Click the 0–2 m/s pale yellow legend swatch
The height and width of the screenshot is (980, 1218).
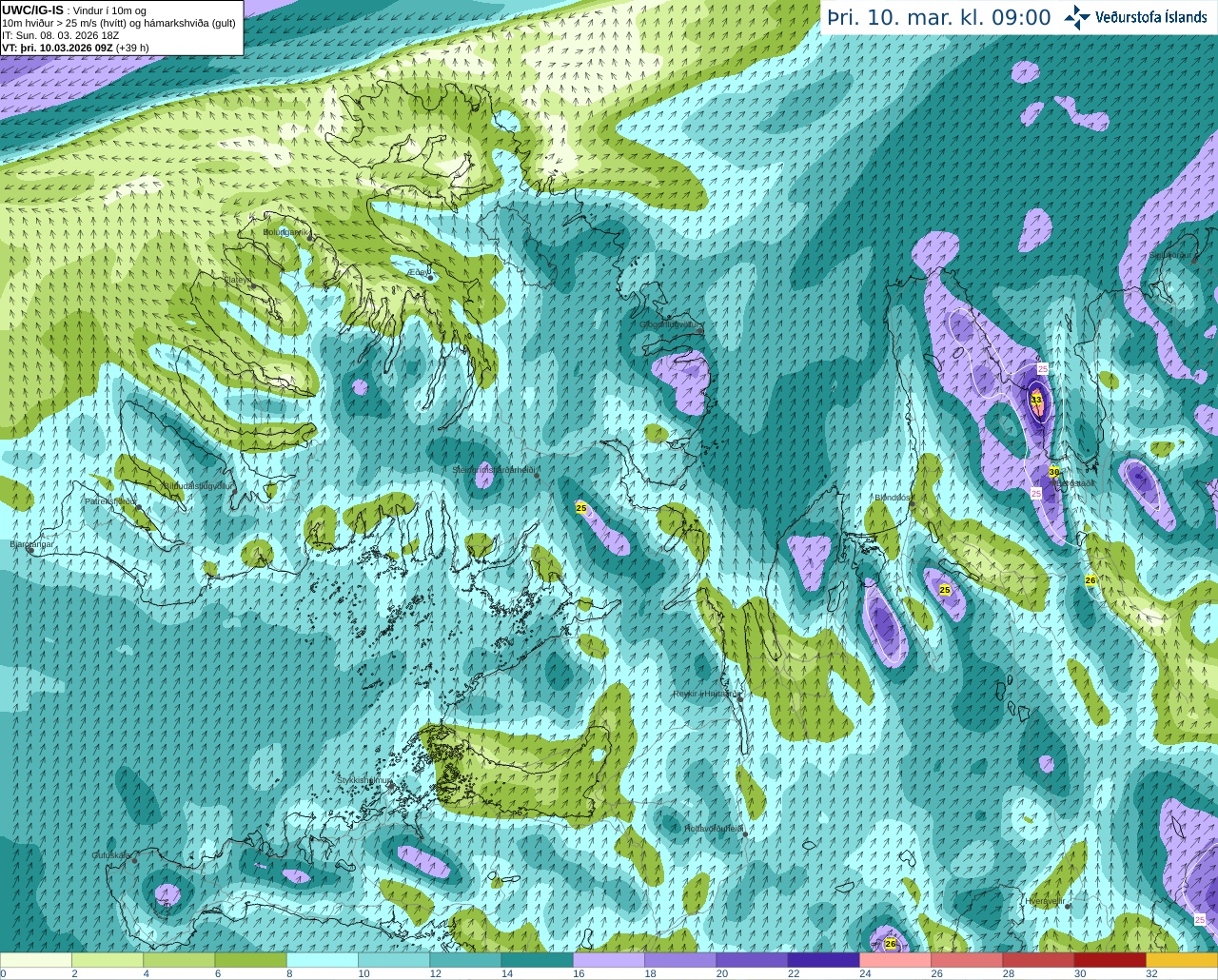click(36, 960)
